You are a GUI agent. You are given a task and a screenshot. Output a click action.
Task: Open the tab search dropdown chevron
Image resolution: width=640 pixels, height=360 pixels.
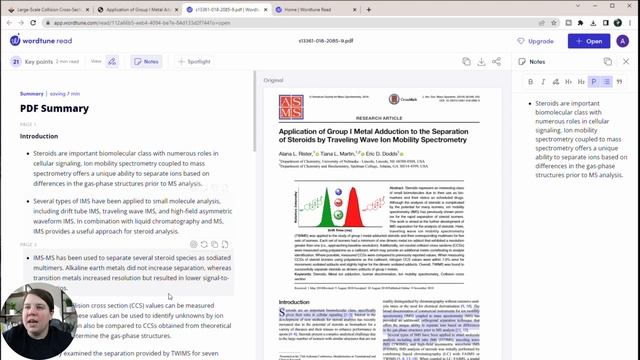[x=578, y=6]
